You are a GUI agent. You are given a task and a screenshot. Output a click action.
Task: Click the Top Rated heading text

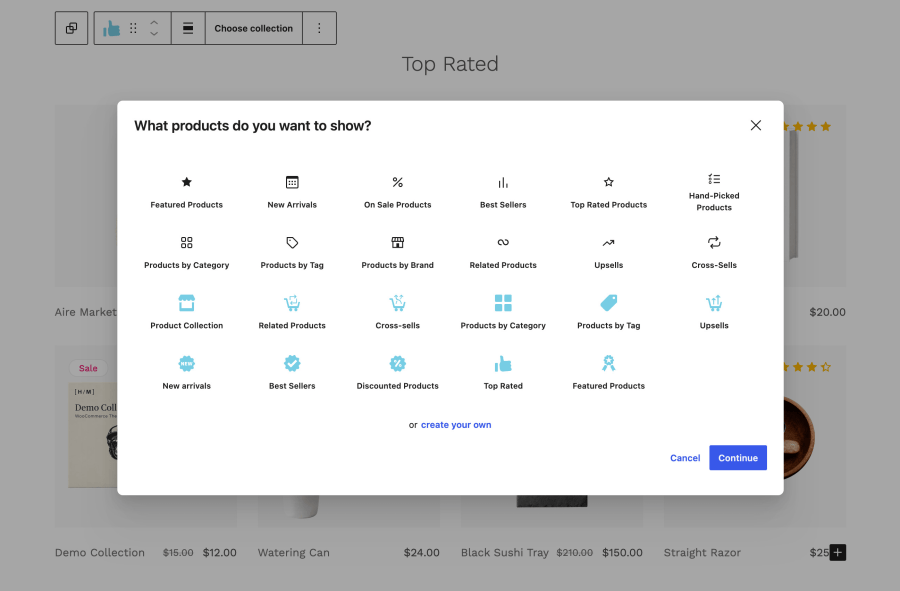(x=450, y=64)
